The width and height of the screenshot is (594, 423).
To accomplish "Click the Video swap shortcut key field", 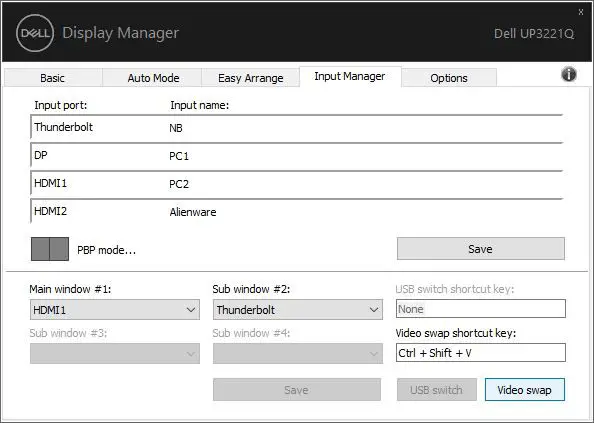I will (x=481, y=353).
